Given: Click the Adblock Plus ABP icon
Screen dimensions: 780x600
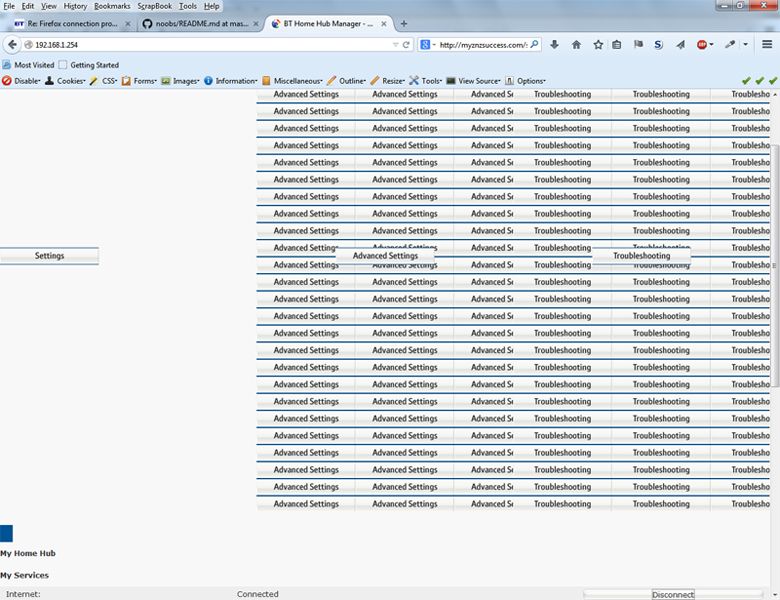Looking at the screenshot, I should (x=704, y=44).
